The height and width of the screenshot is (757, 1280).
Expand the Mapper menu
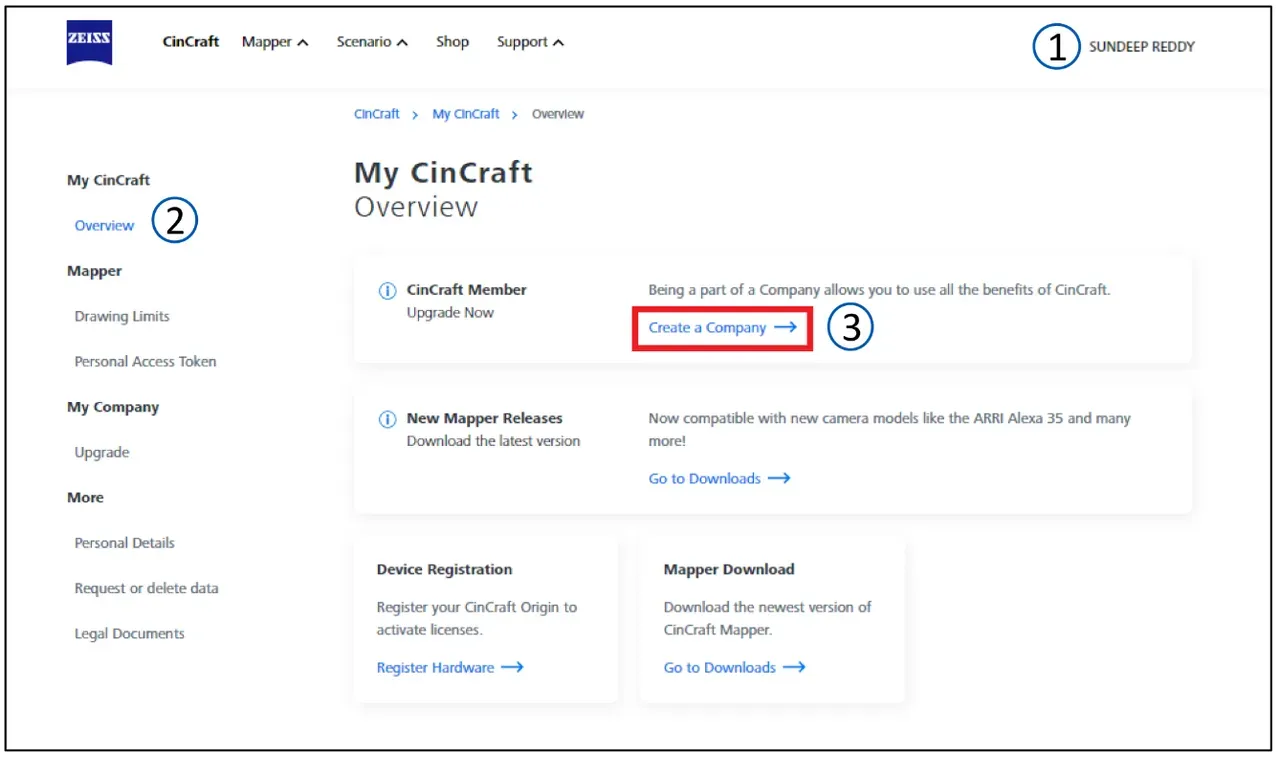click(x=275, y=42)
